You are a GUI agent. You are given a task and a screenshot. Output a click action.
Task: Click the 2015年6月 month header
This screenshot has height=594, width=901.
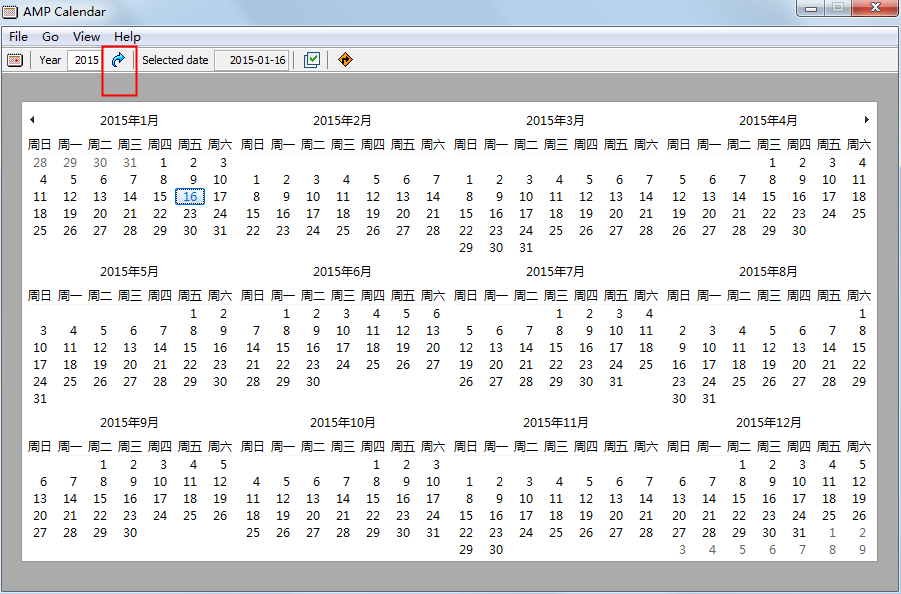(342, 272)
